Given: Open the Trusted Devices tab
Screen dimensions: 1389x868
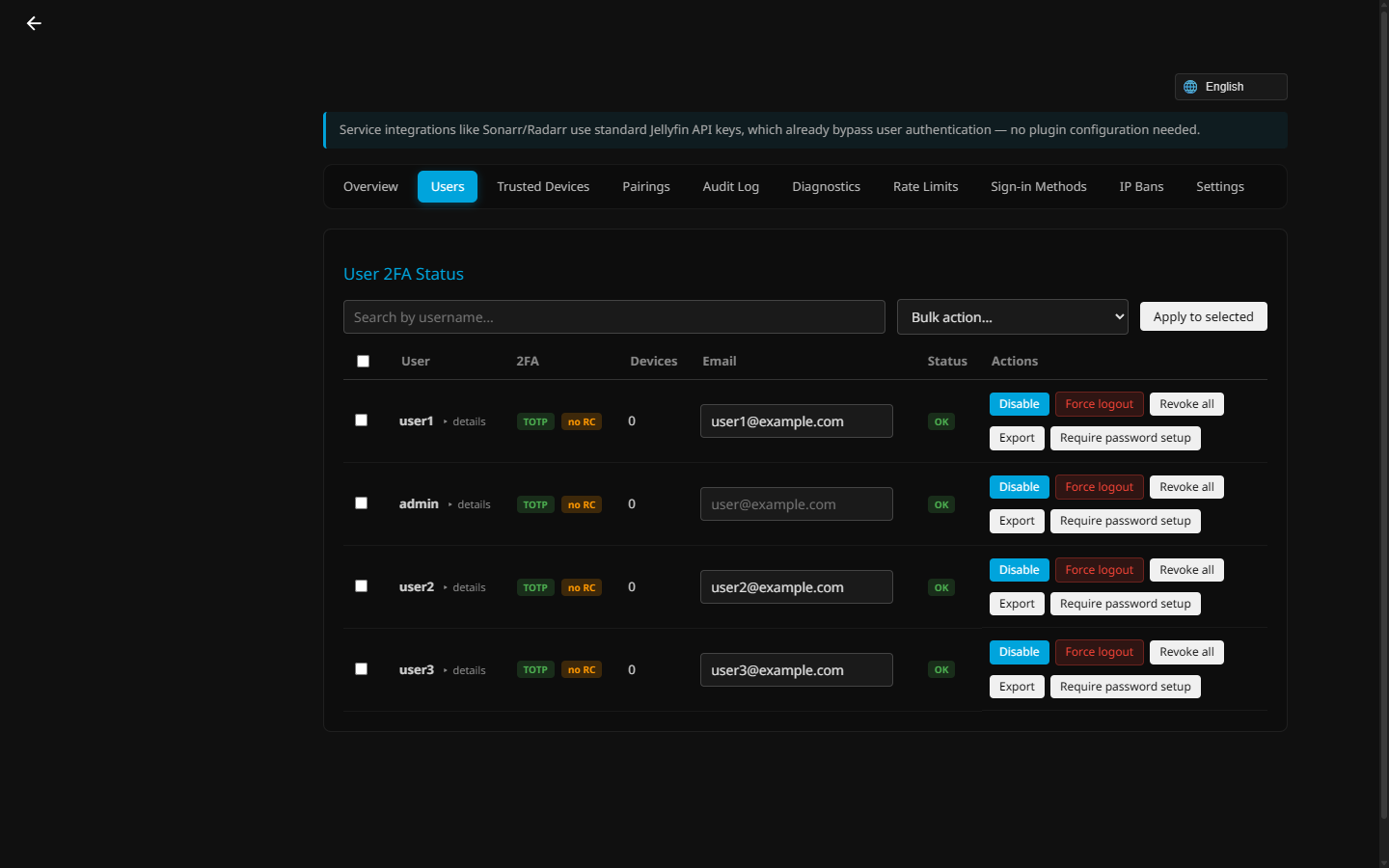Looking at the screenshot, I should 543,187.
